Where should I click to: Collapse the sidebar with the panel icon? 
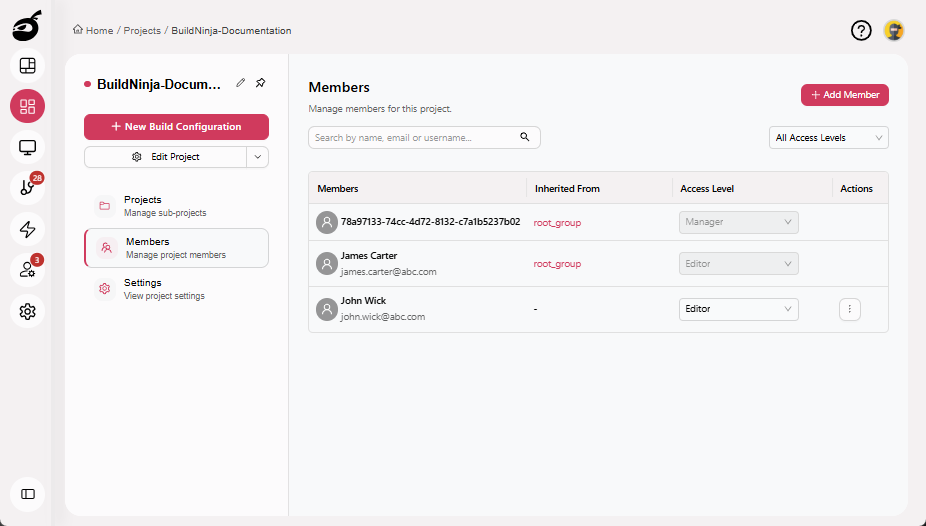27,494
